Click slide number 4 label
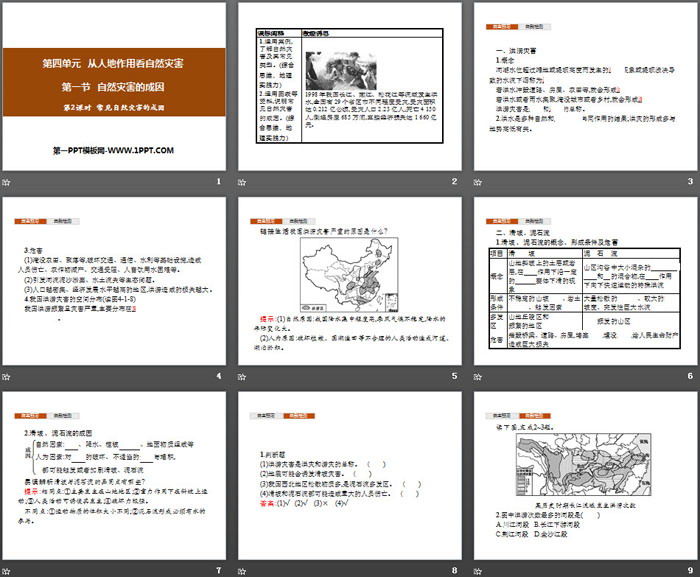 (219, 376)
